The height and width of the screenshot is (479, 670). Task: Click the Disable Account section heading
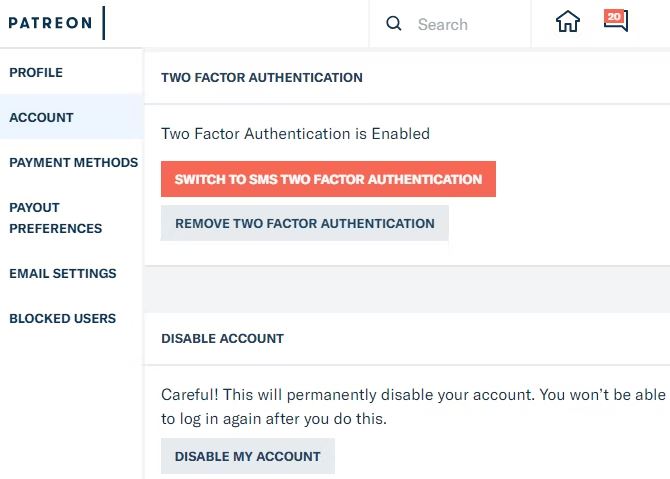pyautogui.click(x=222, y=338)
